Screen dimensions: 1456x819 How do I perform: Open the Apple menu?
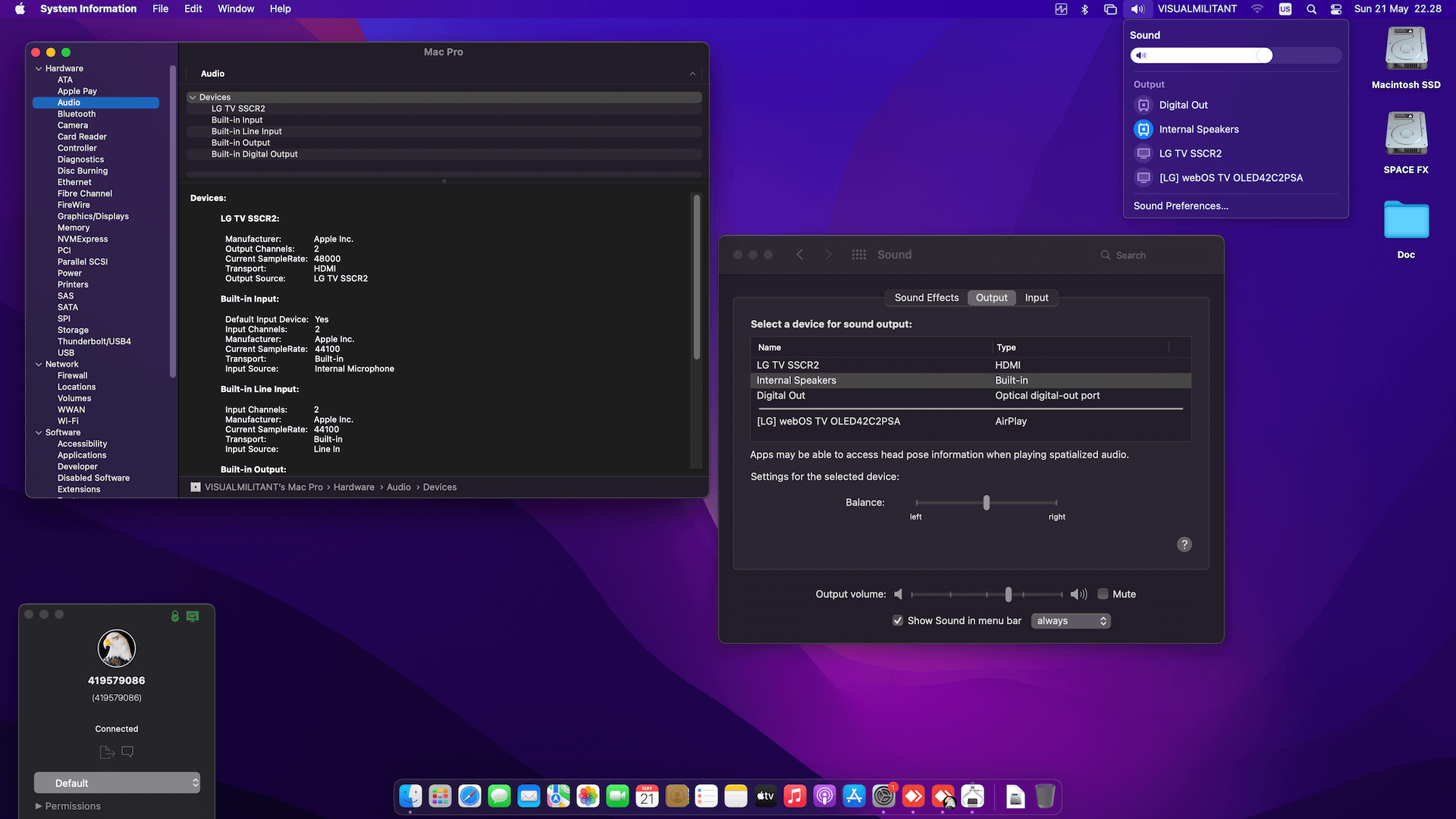[x=20, y=9]
